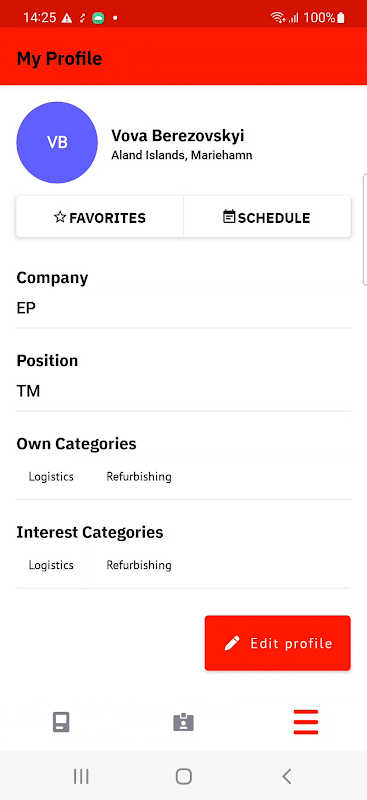Click the pencil icon on Edit profile
The width and height of the screenshot is (367, 800).
click(x=232, y=643)
